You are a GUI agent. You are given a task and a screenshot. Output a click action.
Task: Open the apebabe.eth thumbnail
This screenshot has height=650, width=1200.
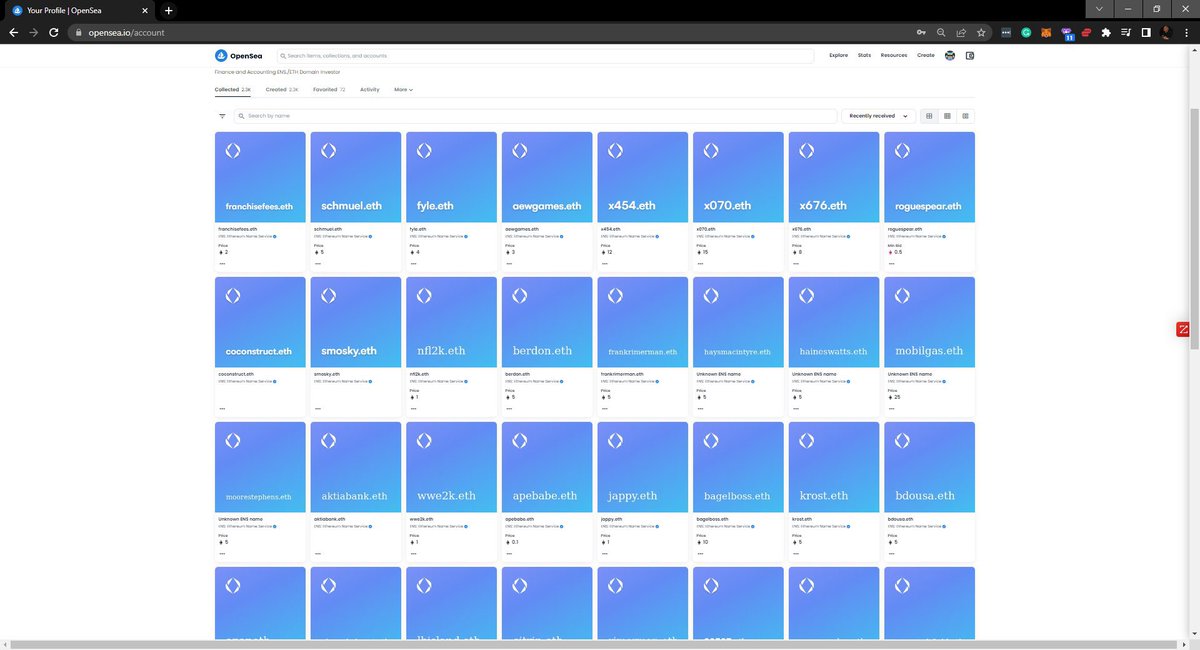click(547, 467)
